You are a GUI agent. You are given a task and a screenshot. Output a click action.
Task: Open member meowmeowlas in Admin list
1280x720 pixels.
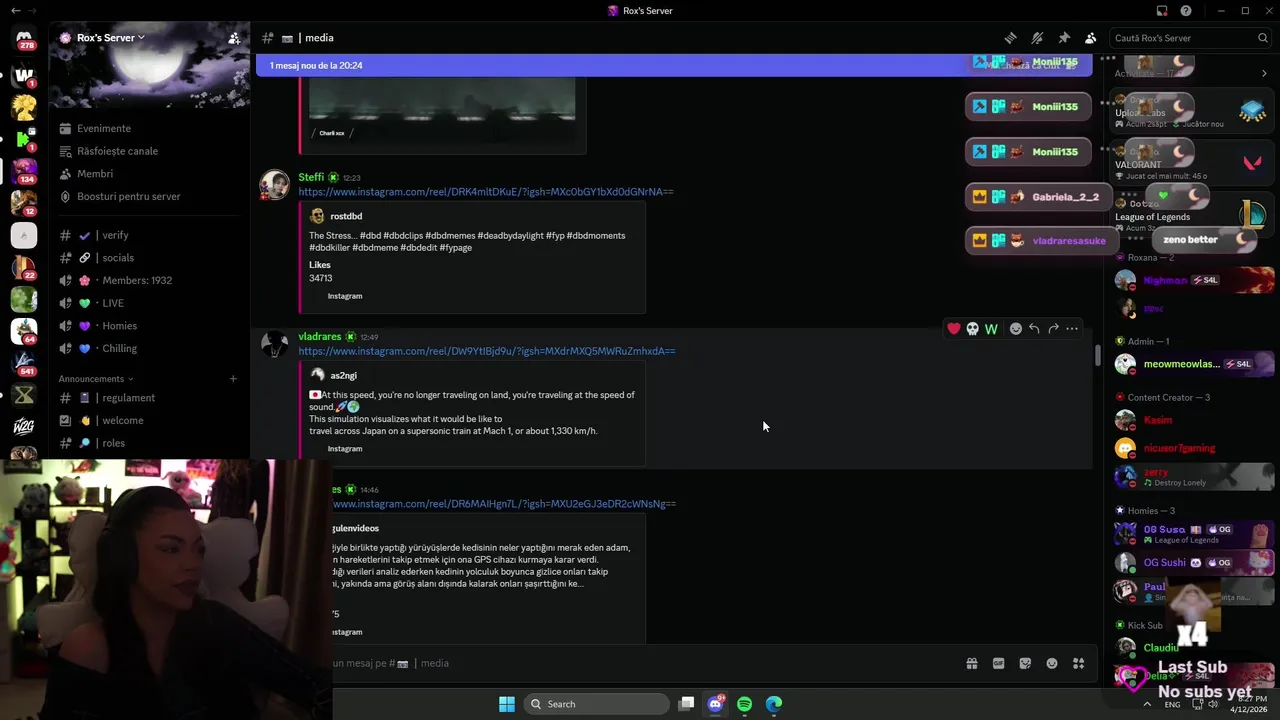click(x=1194, y=364)
